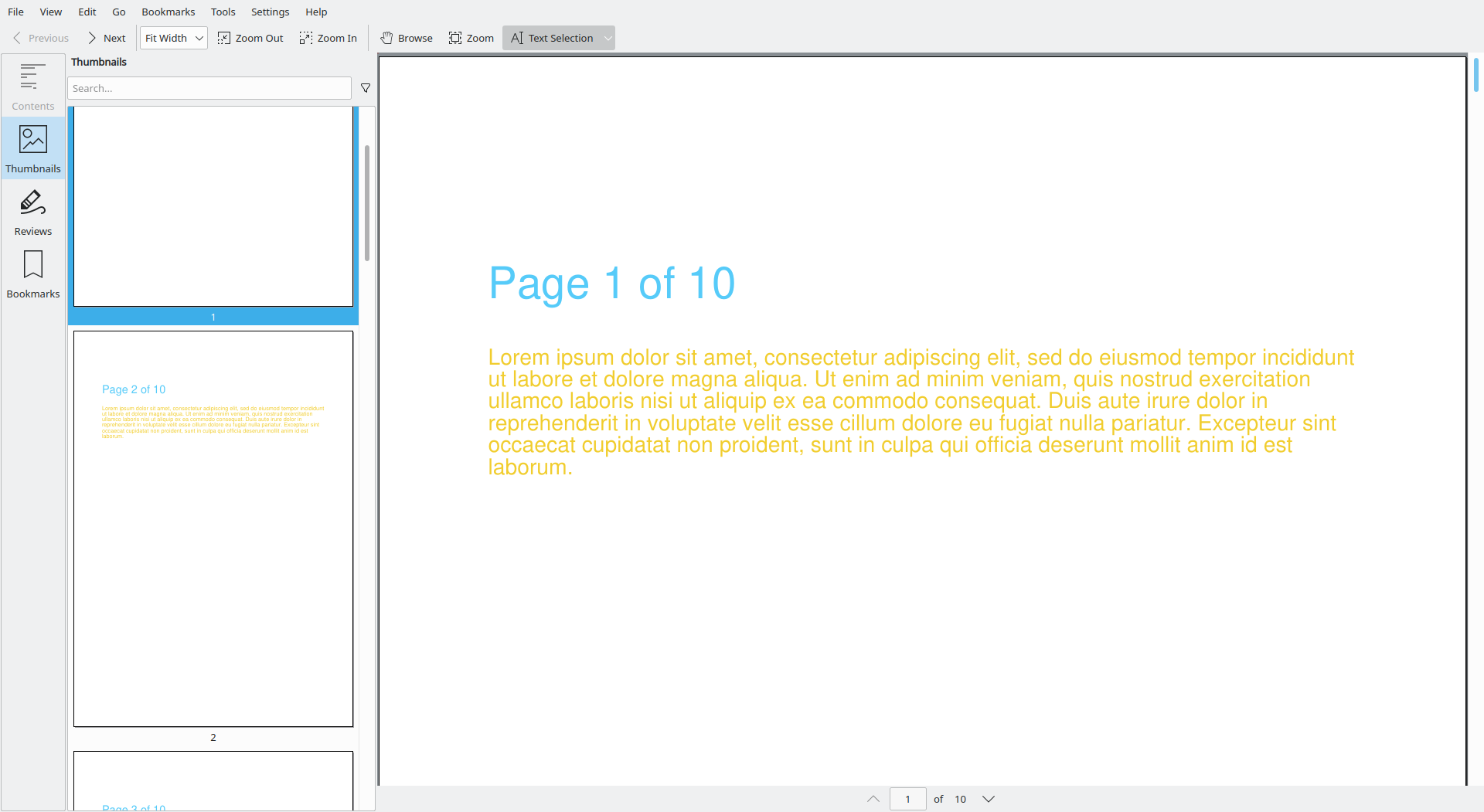Go to the Next page via toolbar
This screenshot has height=812, width=1484.
107,38
